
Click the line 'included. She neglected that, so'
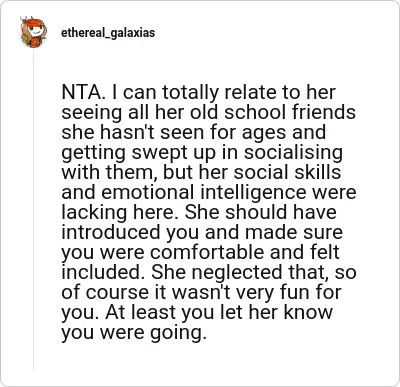(x=209, y=273)
